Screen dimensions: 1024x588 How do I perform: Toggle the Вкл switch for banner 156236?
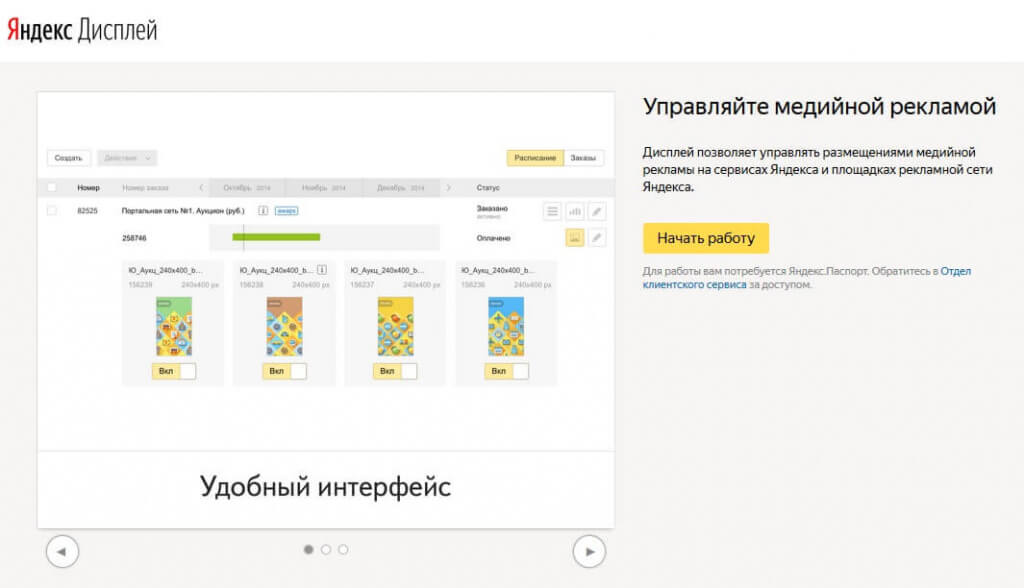pyautogui.click(x=507, y=371)
